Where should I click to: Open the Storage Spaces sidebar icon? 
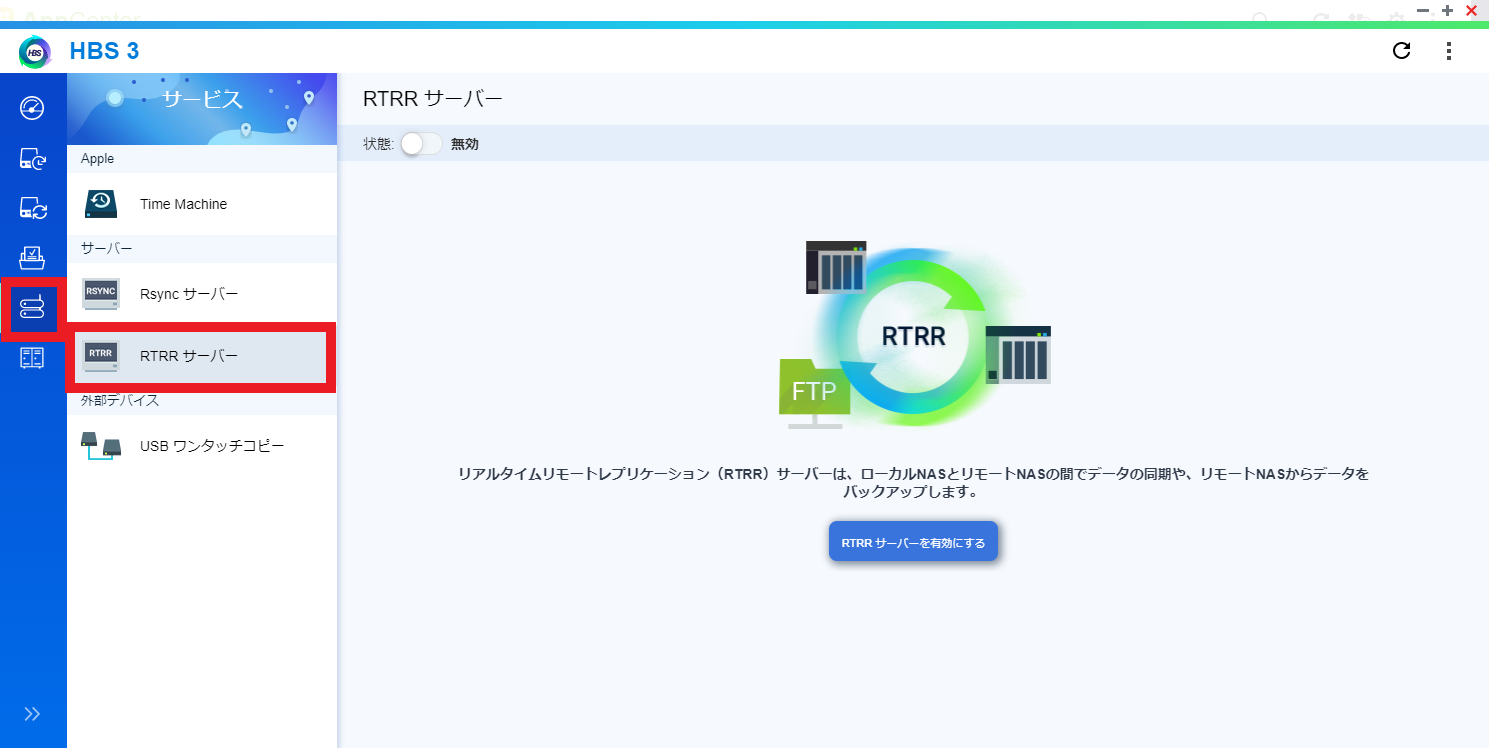(x=33, y=358)
